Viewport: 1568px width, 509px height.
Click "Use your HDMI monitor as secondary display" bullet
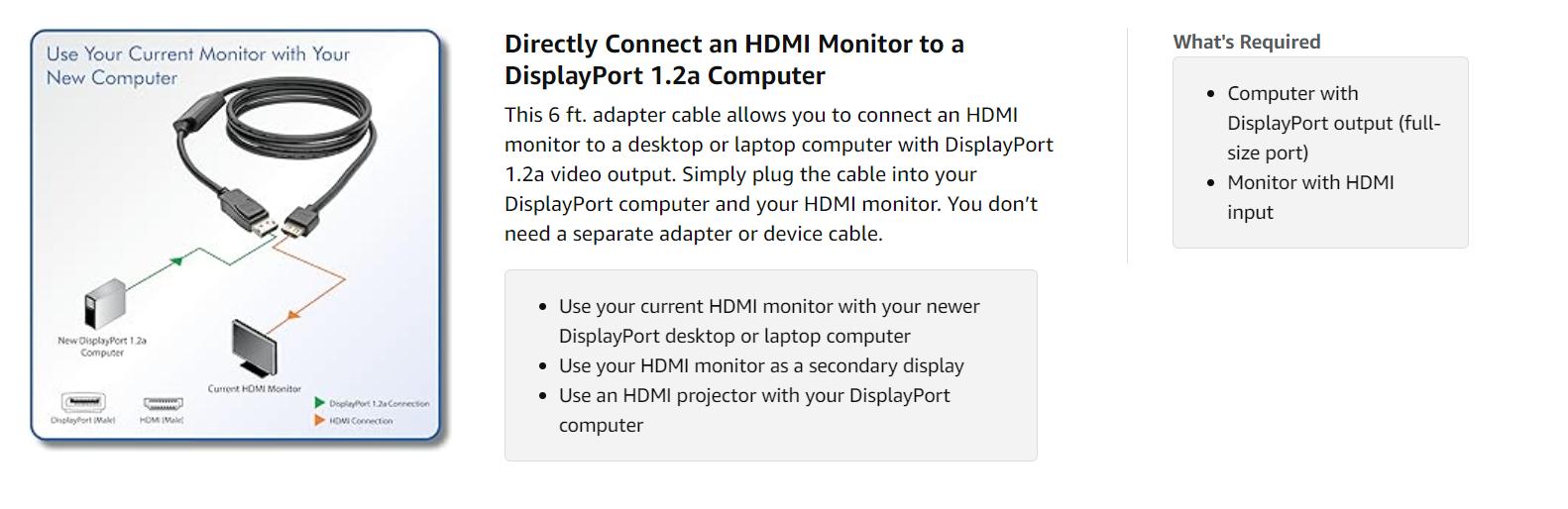[760, 365]
